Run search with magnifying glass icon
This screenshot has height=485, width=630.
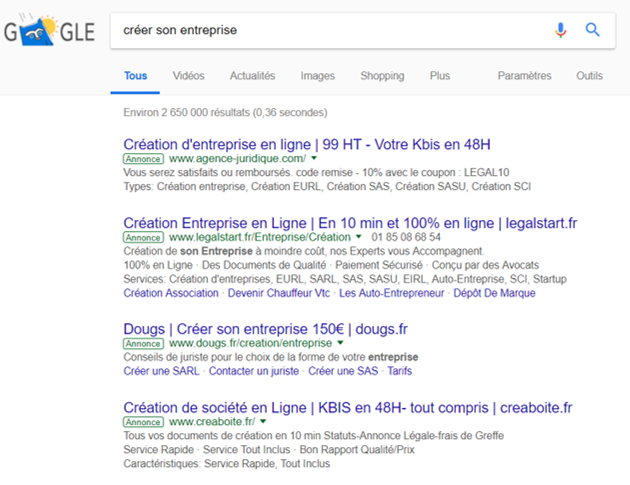(x=592, y=30)
